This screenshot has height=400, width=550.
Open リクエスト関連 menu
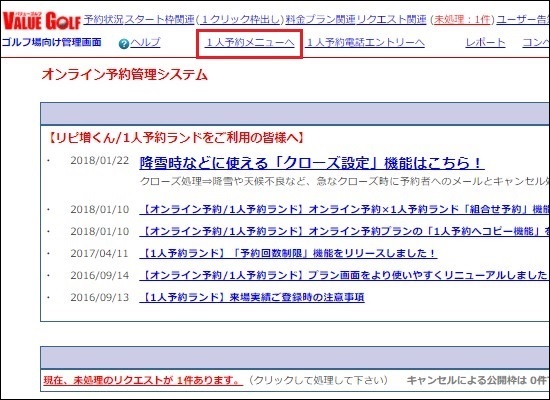[391, 19]
